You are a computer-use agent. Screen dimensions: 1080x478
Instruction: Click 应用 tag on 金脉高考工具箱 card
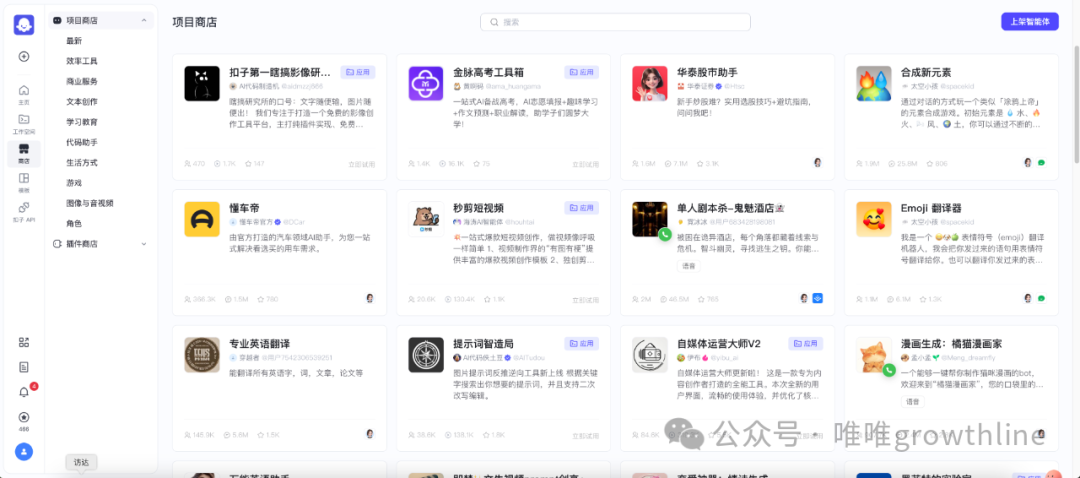coord(582,72)
